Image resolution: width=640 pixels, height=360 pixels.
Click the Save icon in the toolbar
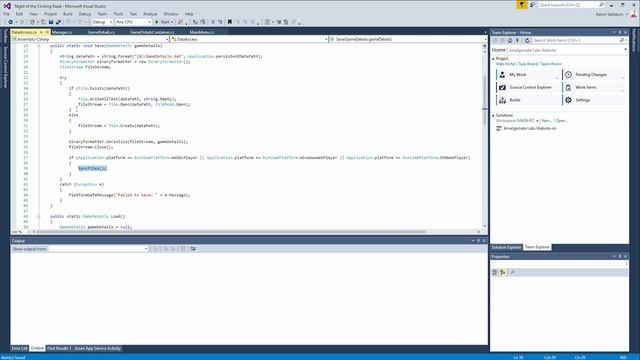point(51,22)
